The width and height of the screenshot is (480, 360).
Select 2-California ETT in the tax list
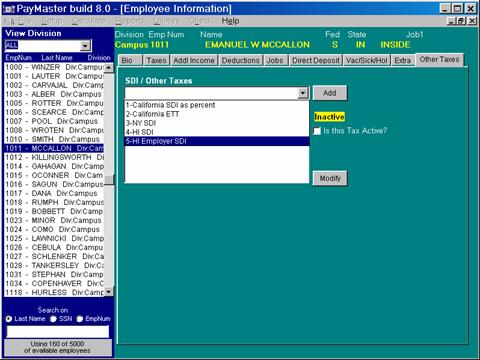[x=217, y=114]
